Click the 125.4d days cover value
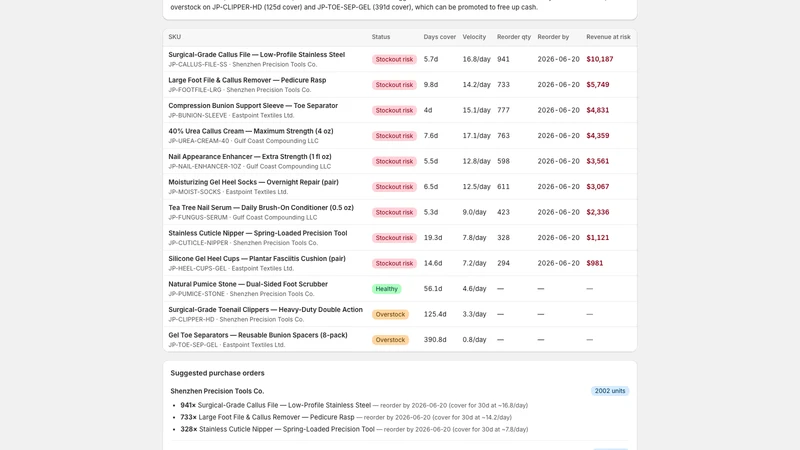Viewport: 800px width, 450px height. [x=435, y=314]
